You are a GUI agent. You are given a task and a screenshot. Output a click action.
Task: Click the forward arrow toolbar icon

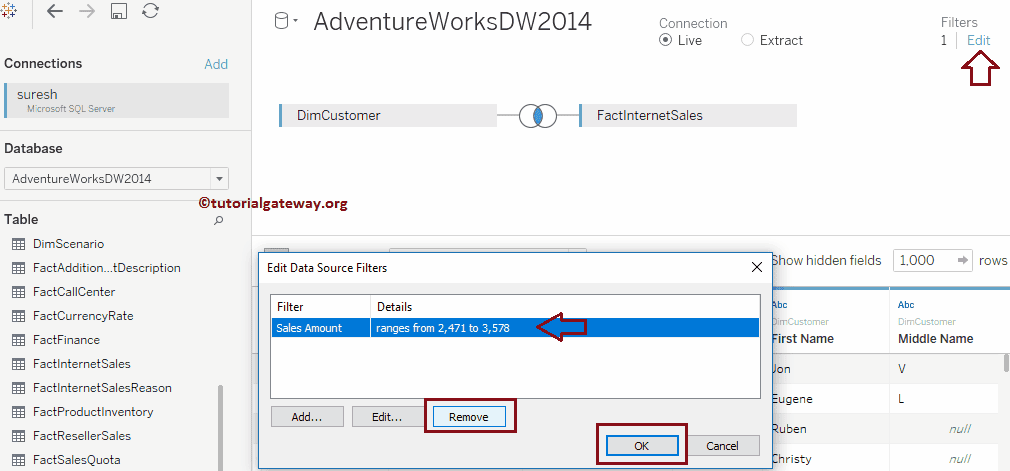pos(86,11)
